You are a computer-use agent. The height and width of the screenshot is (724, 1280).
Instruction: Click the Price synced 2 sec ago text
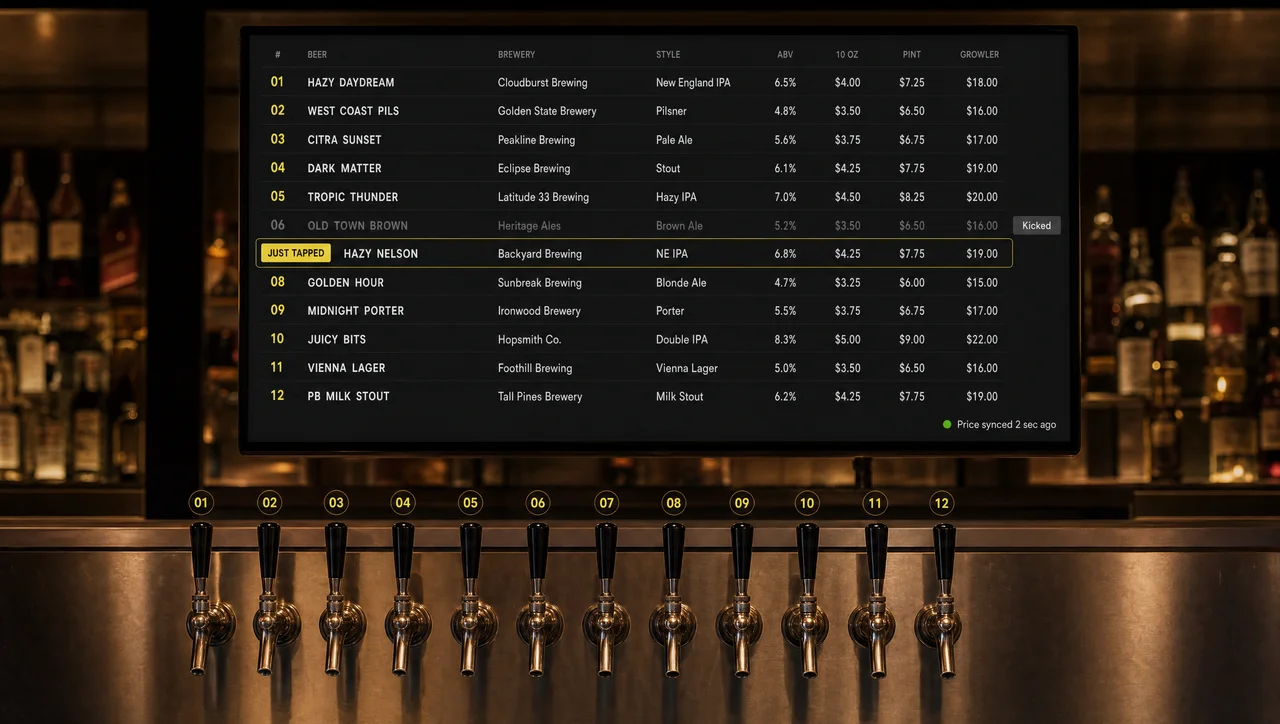(1006, 425)
